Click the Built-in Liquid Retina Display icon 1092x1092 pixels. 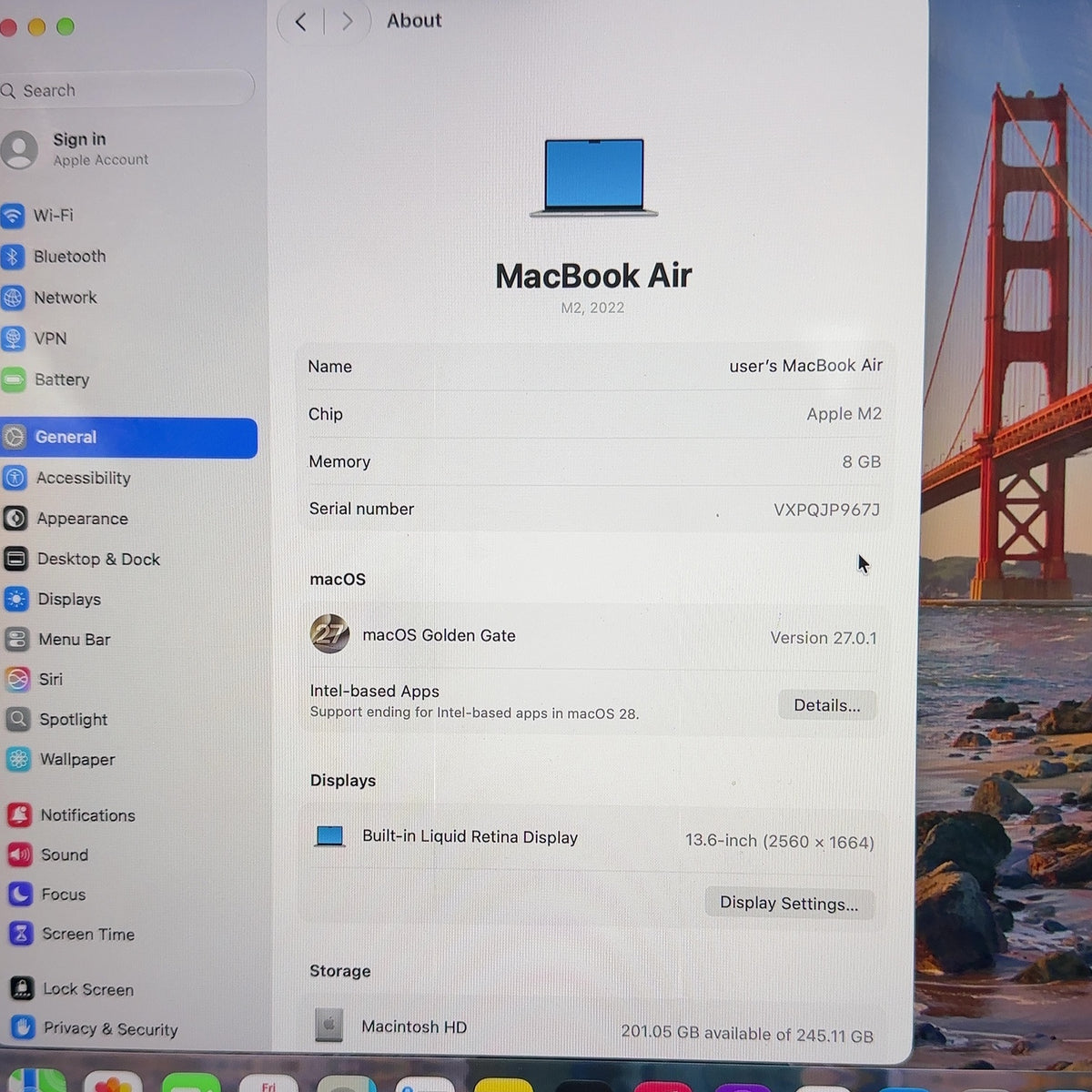(329, 836)
